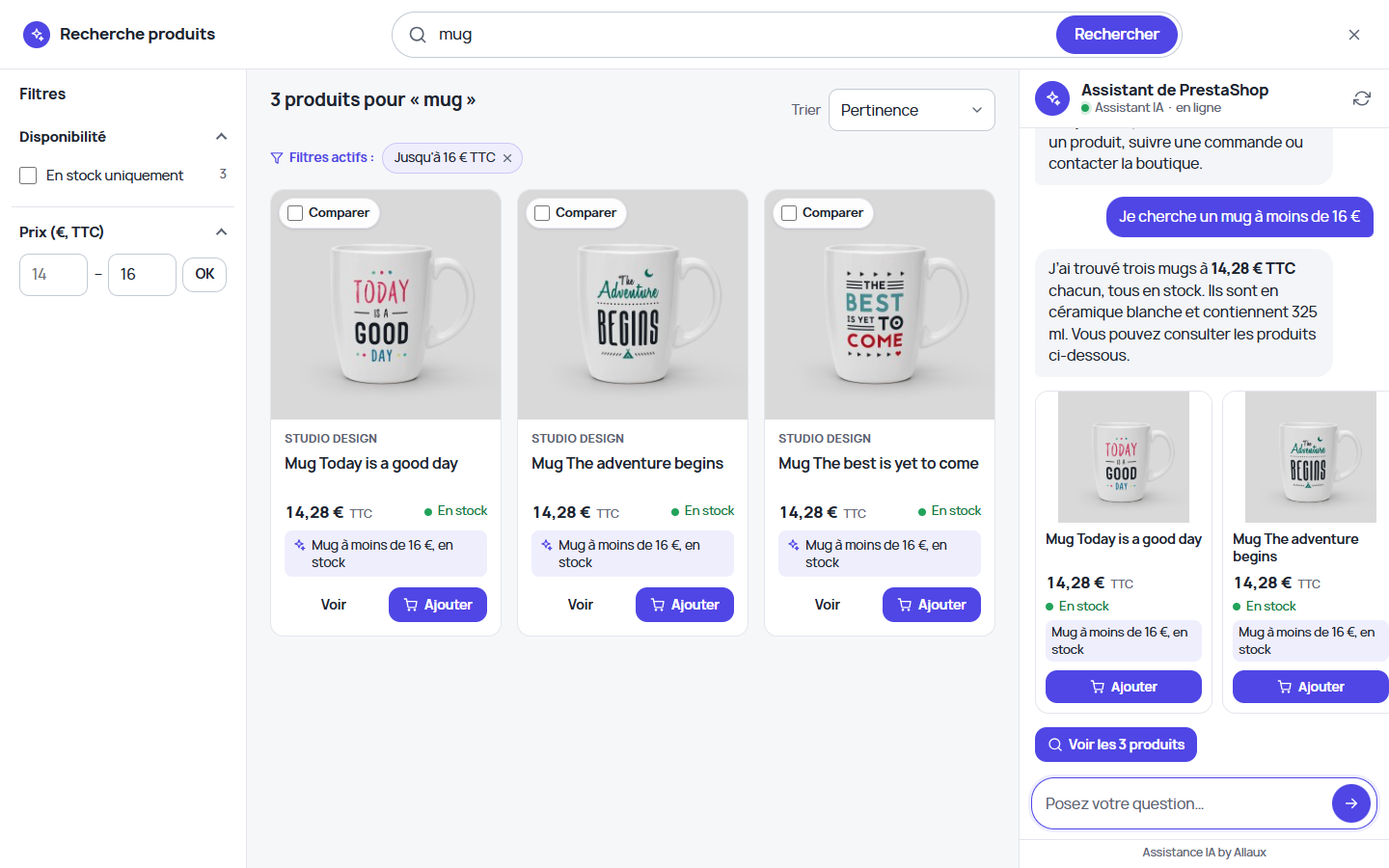Send the chat question with arrow button
This screenshot has height=868, width=1389.
click(x=1351, y=803)
